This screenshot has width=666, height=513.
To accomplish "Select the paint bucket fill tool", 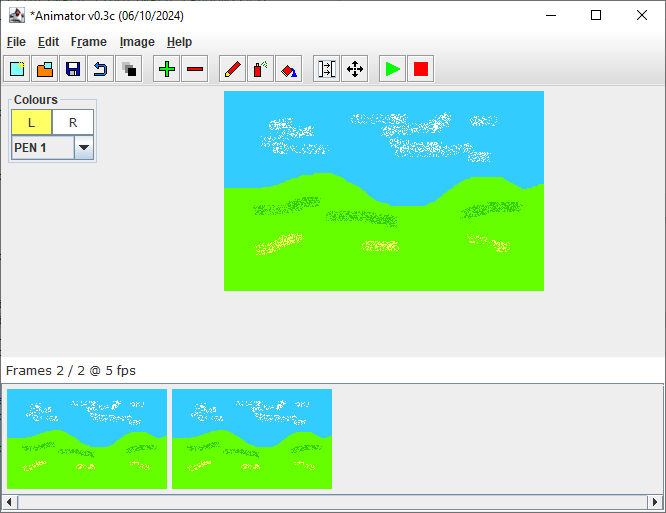I will 289,69.
